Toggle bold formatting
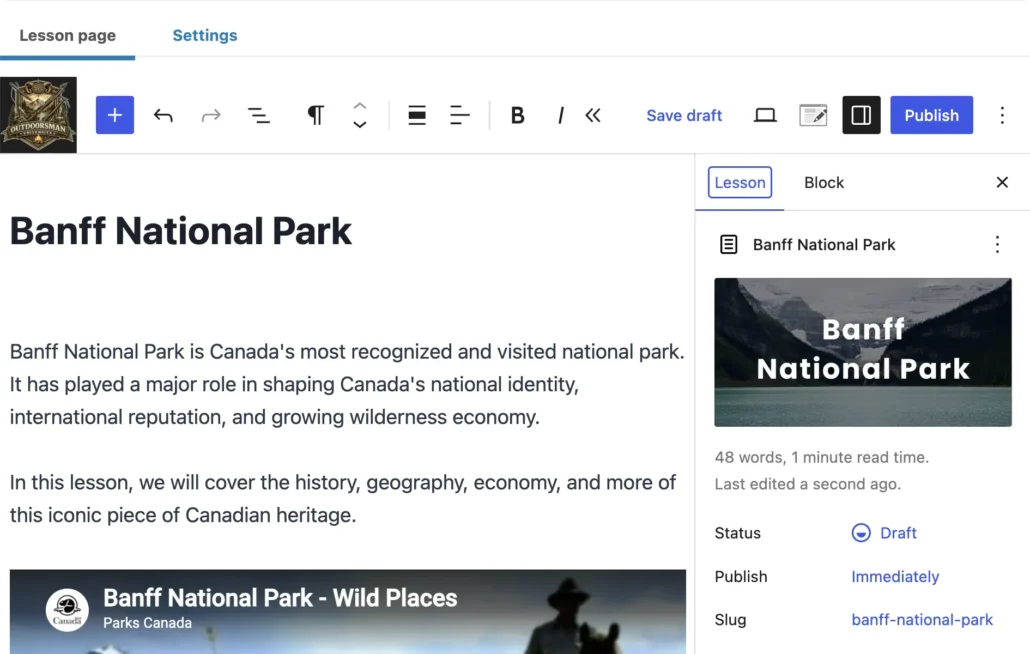This screenshot has height=654, width=1030. [518, 116]
